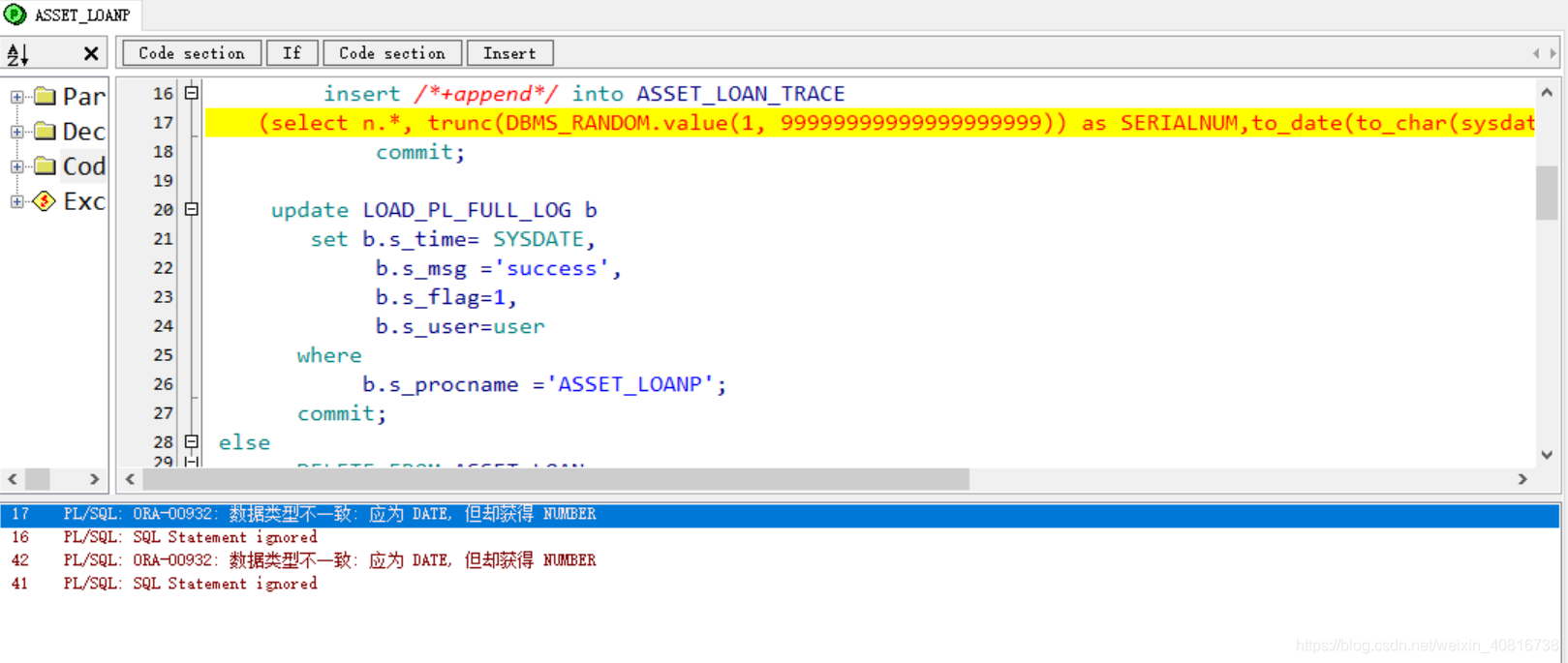Click breadcrumb scroll right arrow
The image size is (1568, 663).
[1553, 53]
